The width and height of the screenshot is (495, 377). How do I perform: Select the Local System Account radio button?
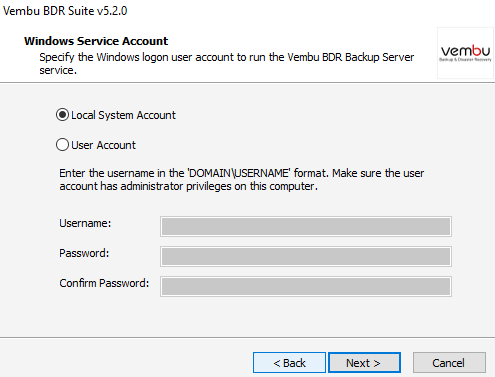[62, 115]
